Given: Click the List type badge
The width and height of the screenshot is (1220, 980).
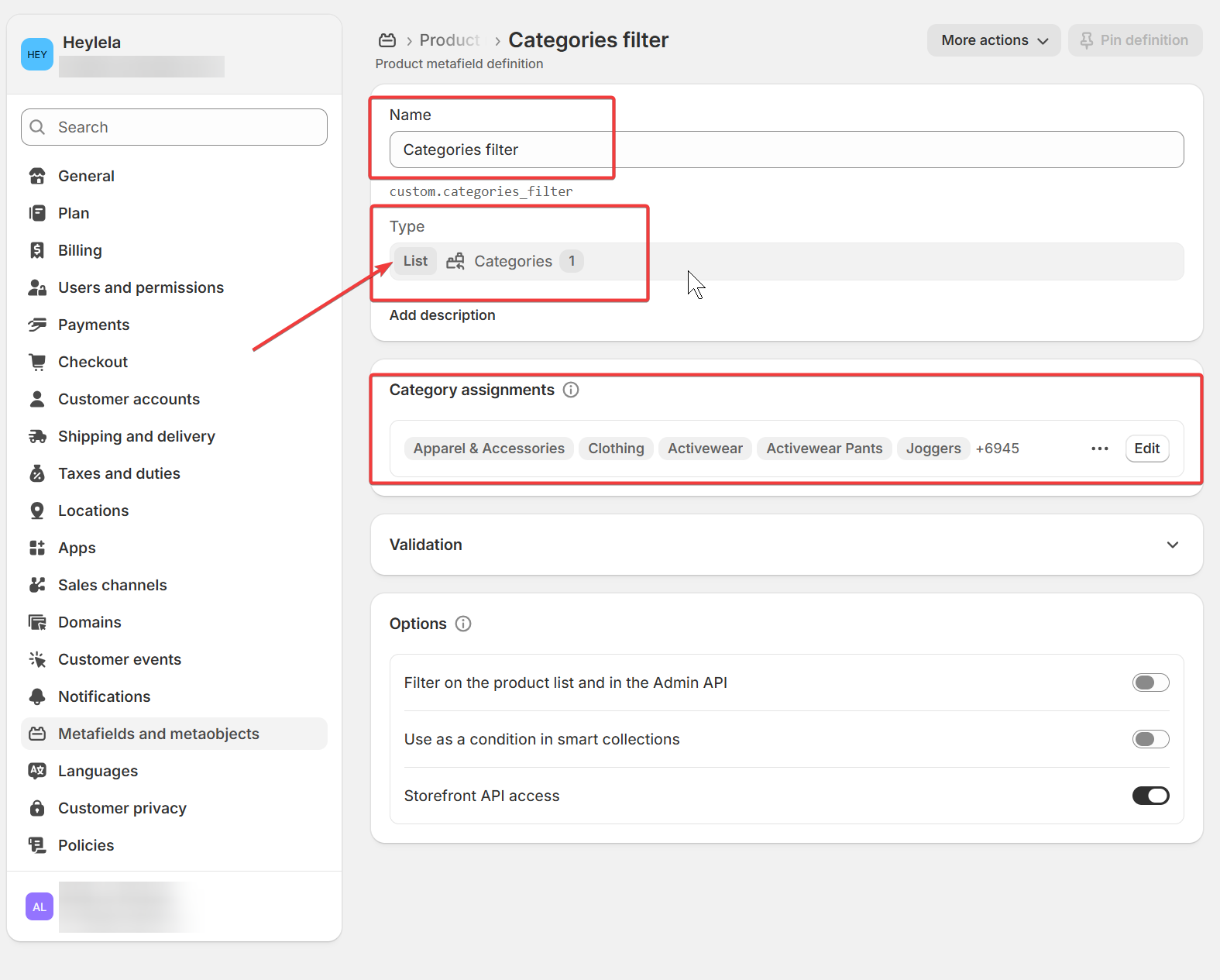Looking at the screenshot, I should click(x=415, y=261).
